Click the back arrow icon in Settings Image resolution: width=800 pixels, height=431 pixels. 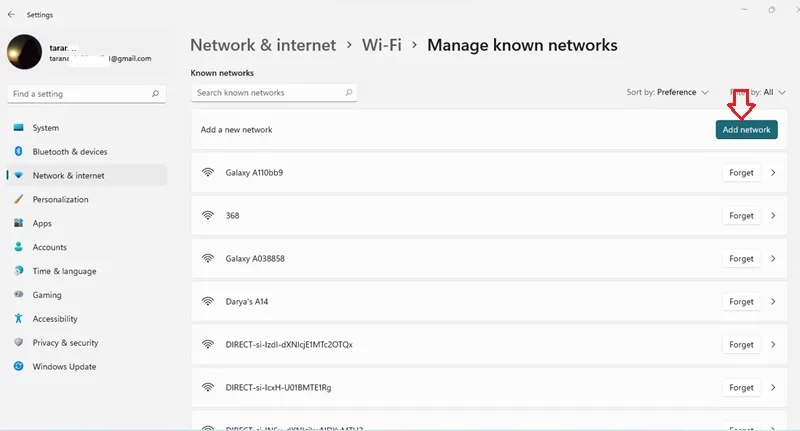tap(11, 15)
